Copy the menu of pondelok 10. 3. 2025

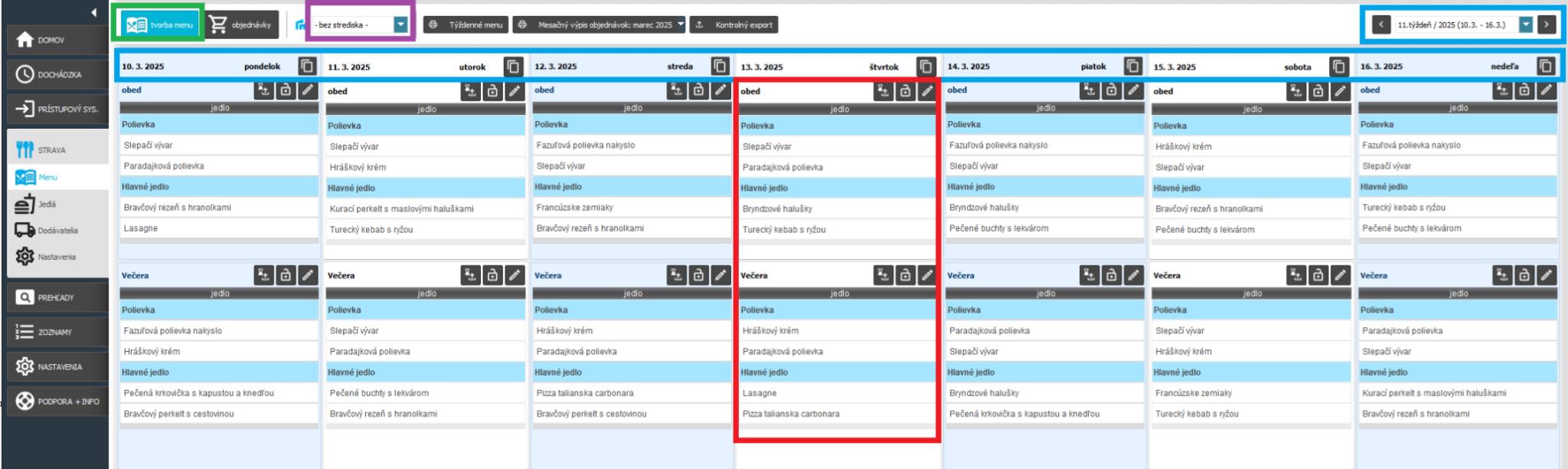pos(307,67)
